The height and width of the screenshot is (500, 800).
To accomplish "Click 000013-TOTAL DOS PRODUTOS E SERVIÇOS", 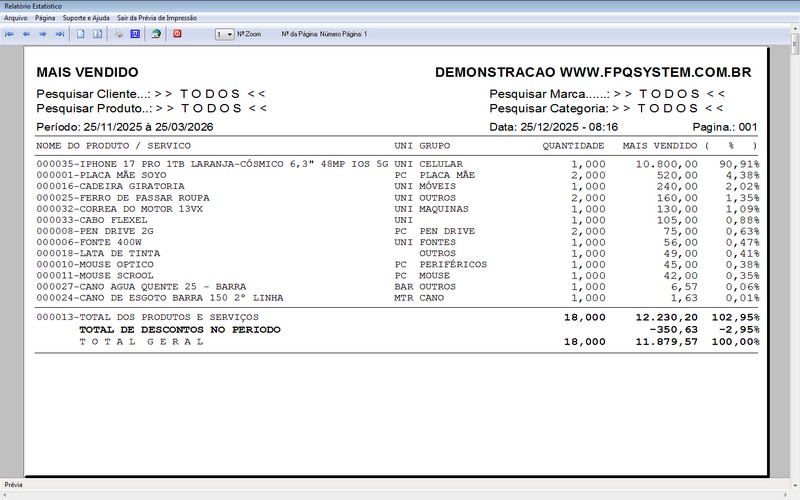I will point(147,317).
